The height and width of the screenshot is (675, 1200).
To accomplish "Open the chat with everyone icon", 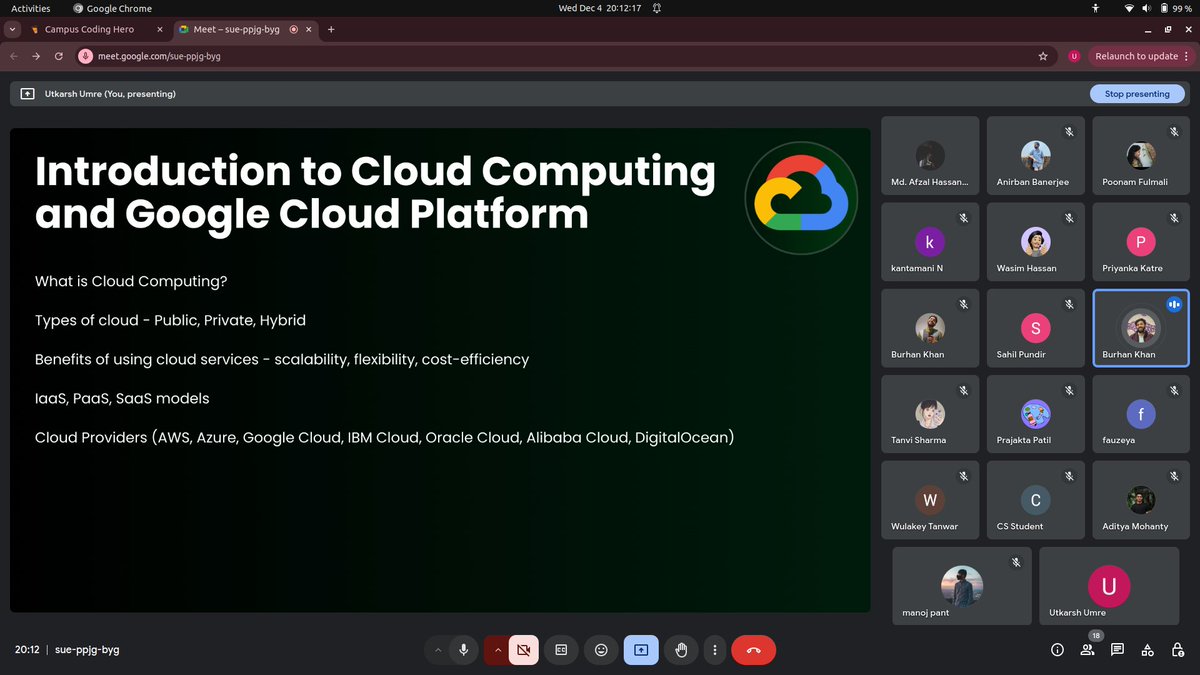I will 1117,650.
